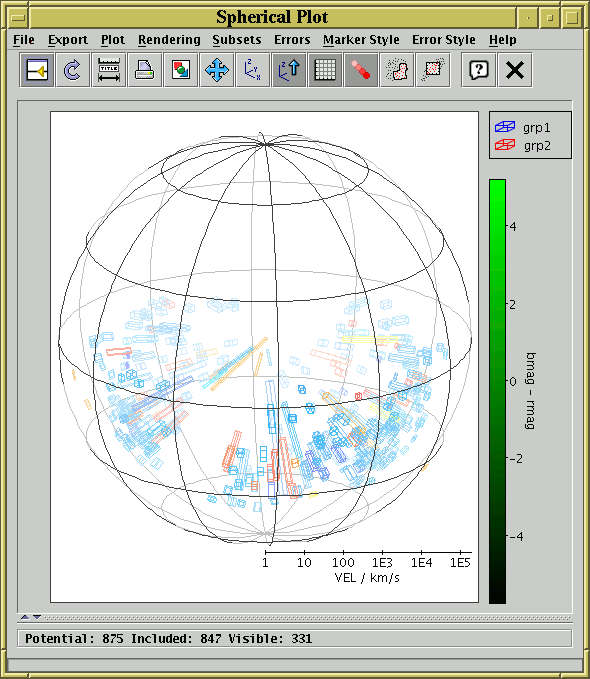Collapse panel with up triangle arrow
Screen dimensions: 590x679
(x=25, y=617)
